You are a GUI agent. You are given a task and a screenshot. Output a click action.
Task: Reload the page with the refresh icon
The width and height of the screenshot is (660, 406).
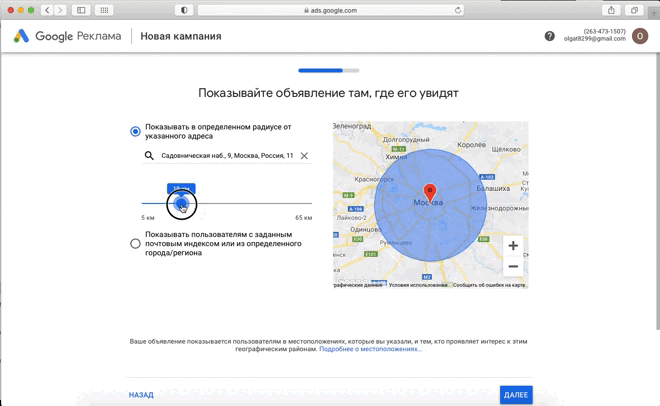click(458, 10)
